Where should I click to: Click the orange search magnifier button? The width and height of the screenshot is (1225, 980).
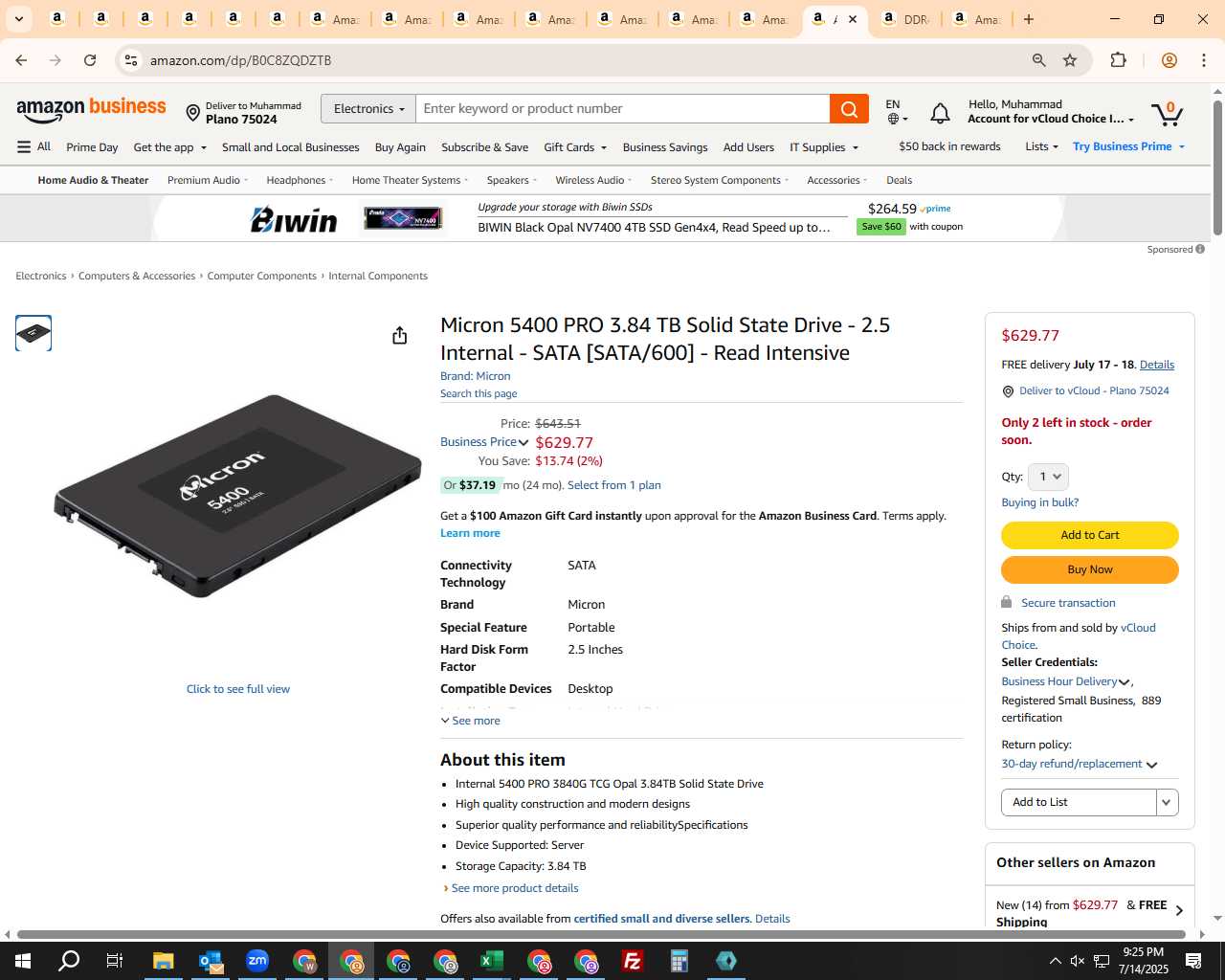click(849, 109)
